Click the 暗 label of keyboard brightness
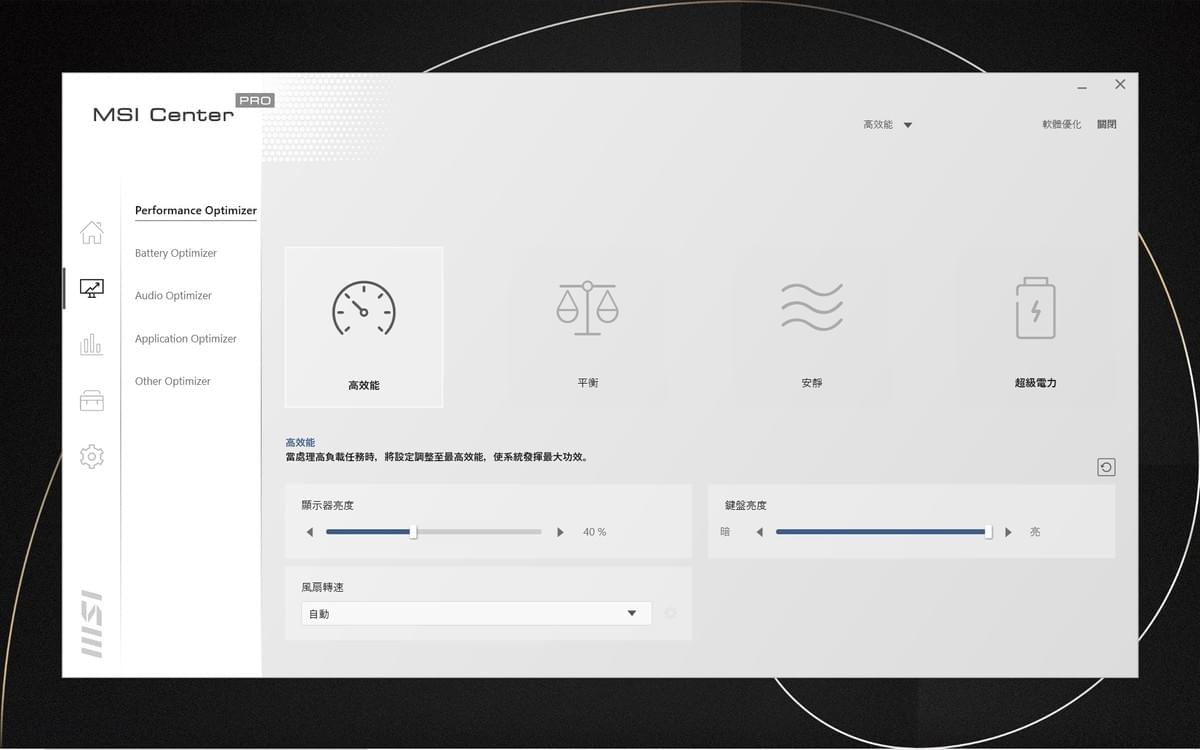 [x=725, y=532]
